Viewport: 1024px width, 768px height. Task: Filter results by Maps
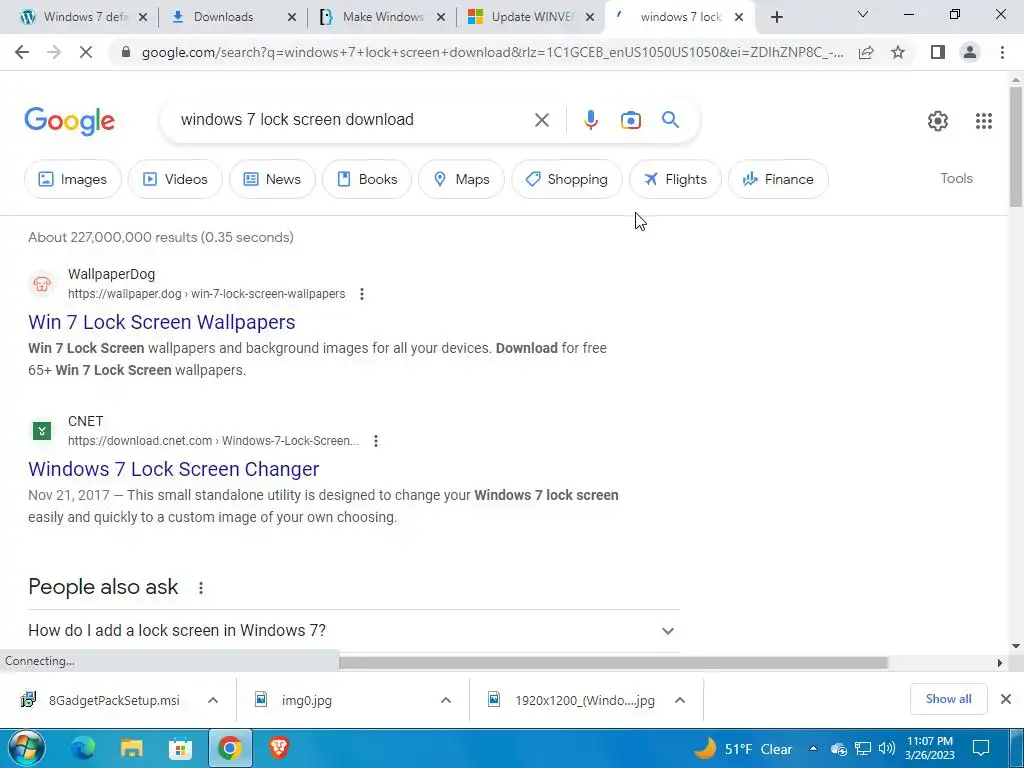[461, 179]
